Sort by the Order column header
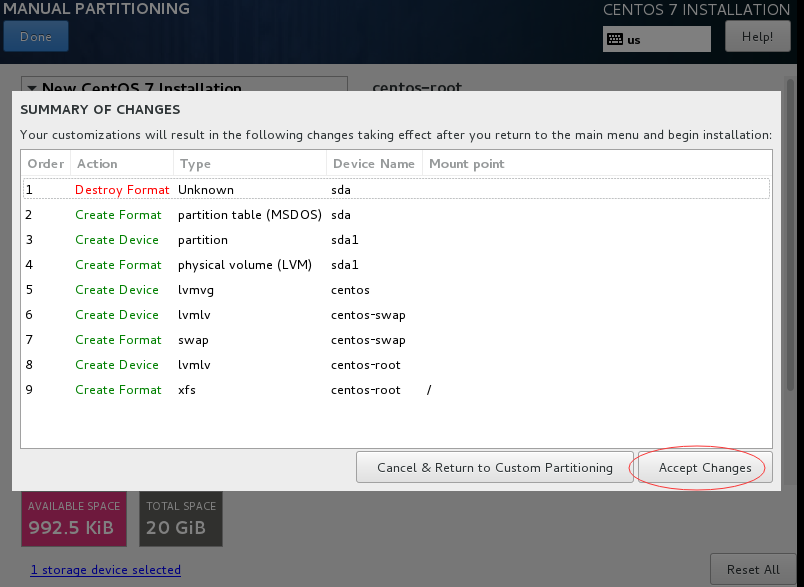This screenshot has width=804, height=587. pos(46,164)
